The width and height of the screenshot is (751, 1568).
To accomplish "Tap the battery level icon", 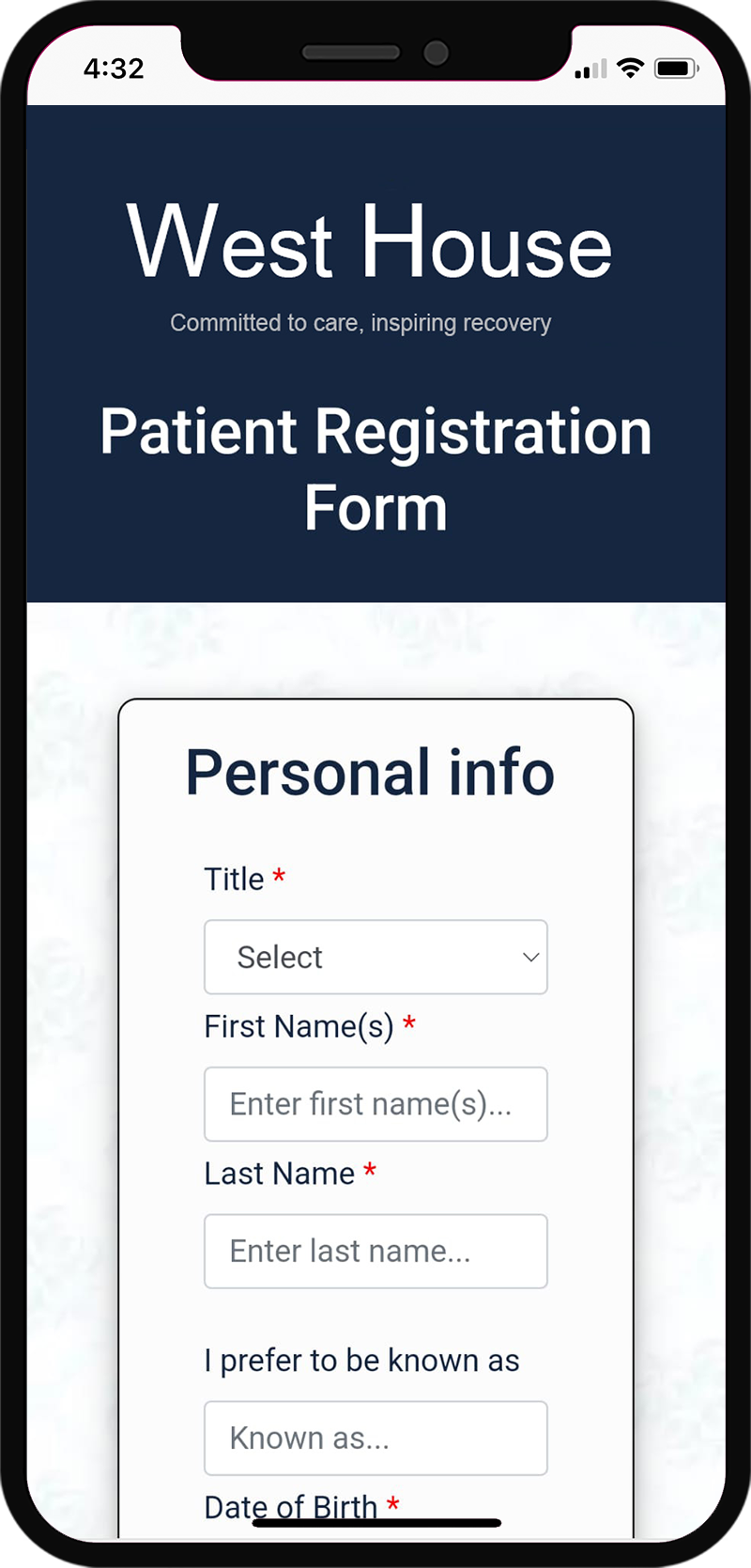I will click(675, 68).
